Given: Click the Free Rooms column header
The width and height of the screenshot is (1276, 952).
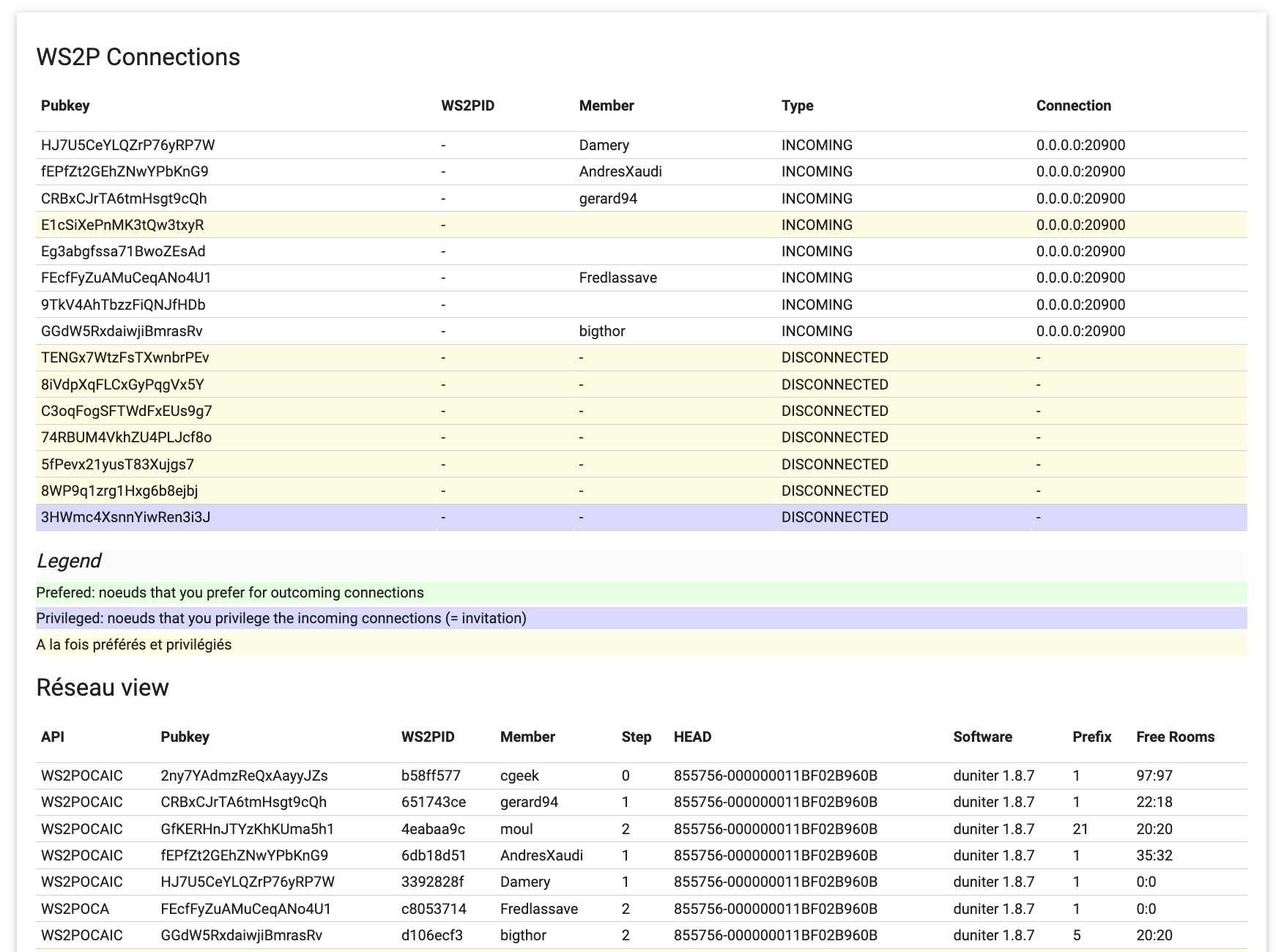Looking at the screenshot, I should pos(1175,737).
